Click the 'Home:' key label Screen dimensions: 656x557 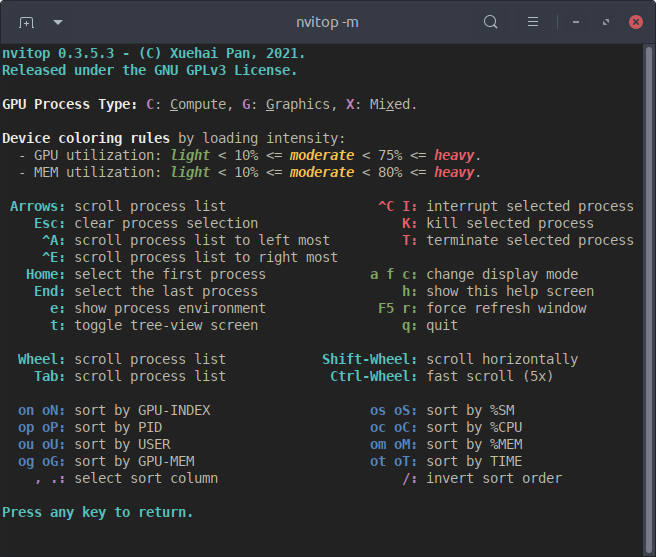46,275
